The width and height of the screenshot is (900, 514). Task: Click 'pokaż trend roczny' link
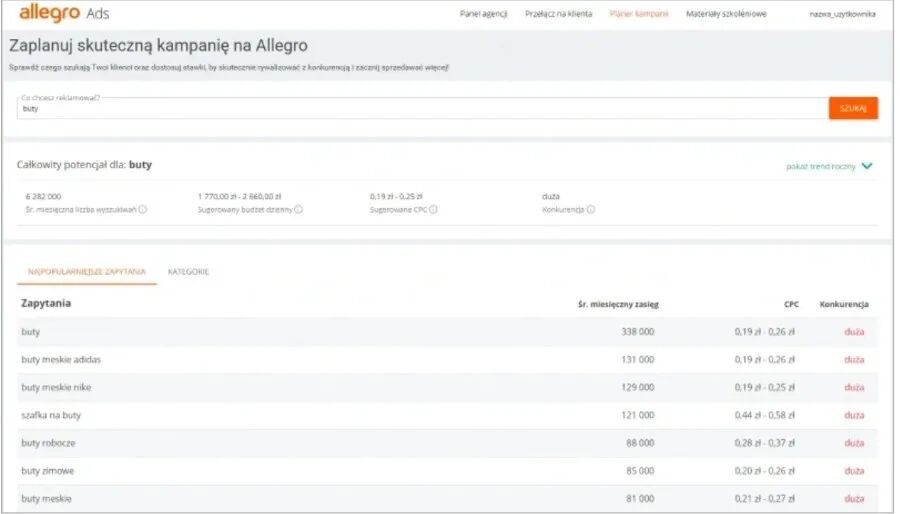tap(820, 166)
